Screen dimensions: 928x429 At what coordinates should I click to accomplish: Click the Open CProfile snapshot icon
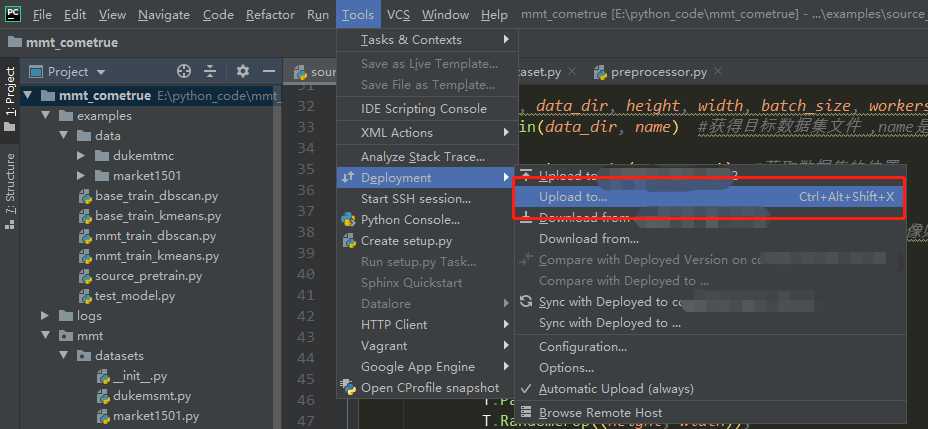pos(349,388)
